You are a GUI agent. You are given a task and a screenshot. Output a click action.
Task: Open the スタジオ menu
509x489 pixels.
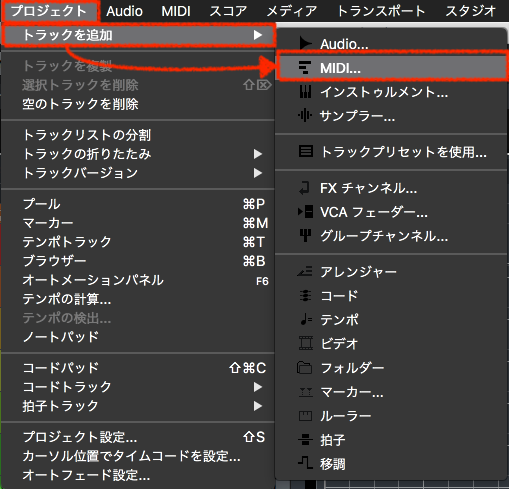(x=471, y=11)
